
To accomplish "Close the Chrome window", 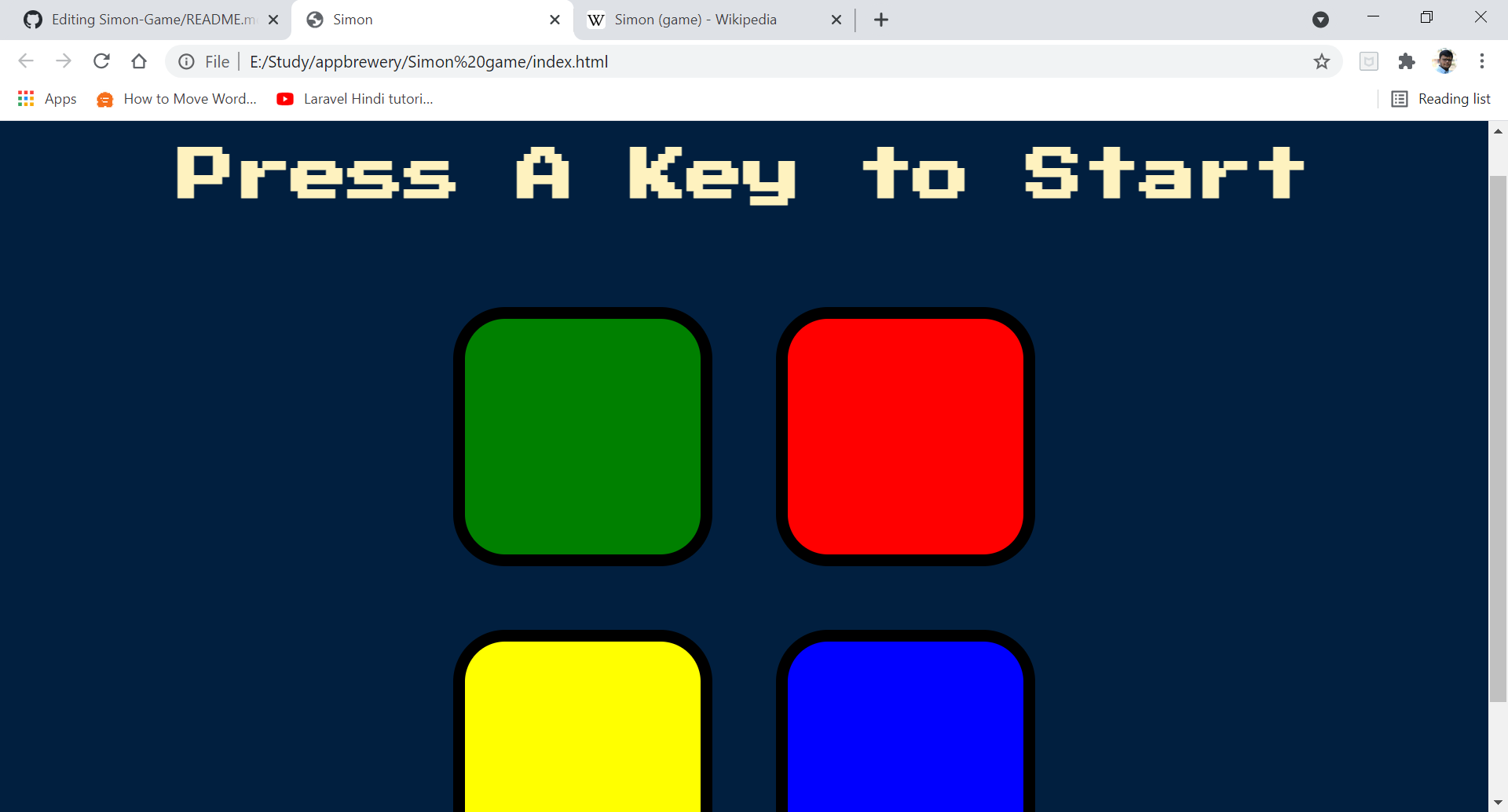I will coord(1481,16).
